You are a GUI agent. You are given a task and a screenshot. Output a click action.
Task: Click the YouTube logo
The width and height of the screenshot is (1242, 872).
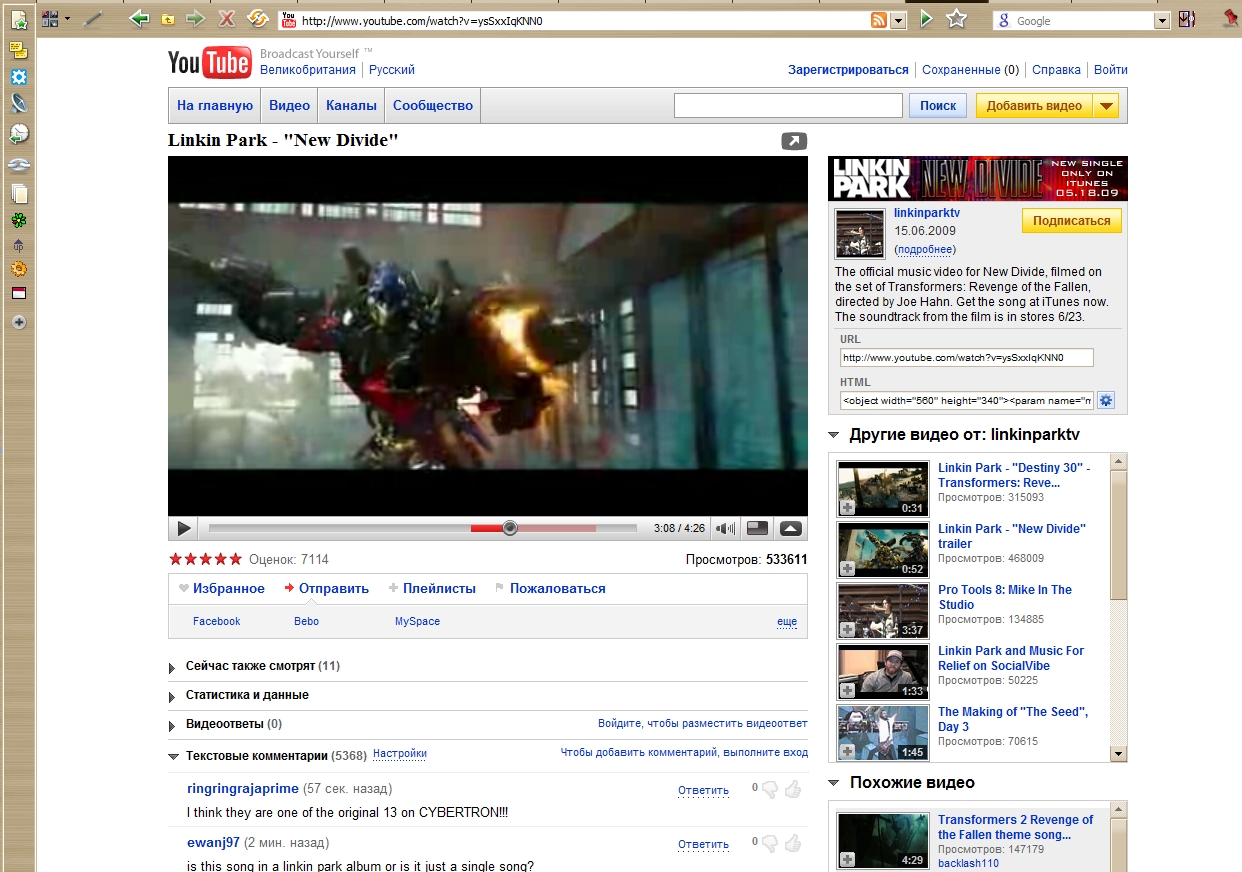click(209, 63)
